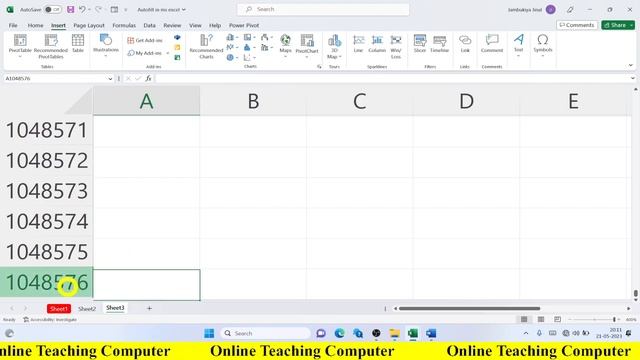Insert a Slicer filter

click(420, 44)
